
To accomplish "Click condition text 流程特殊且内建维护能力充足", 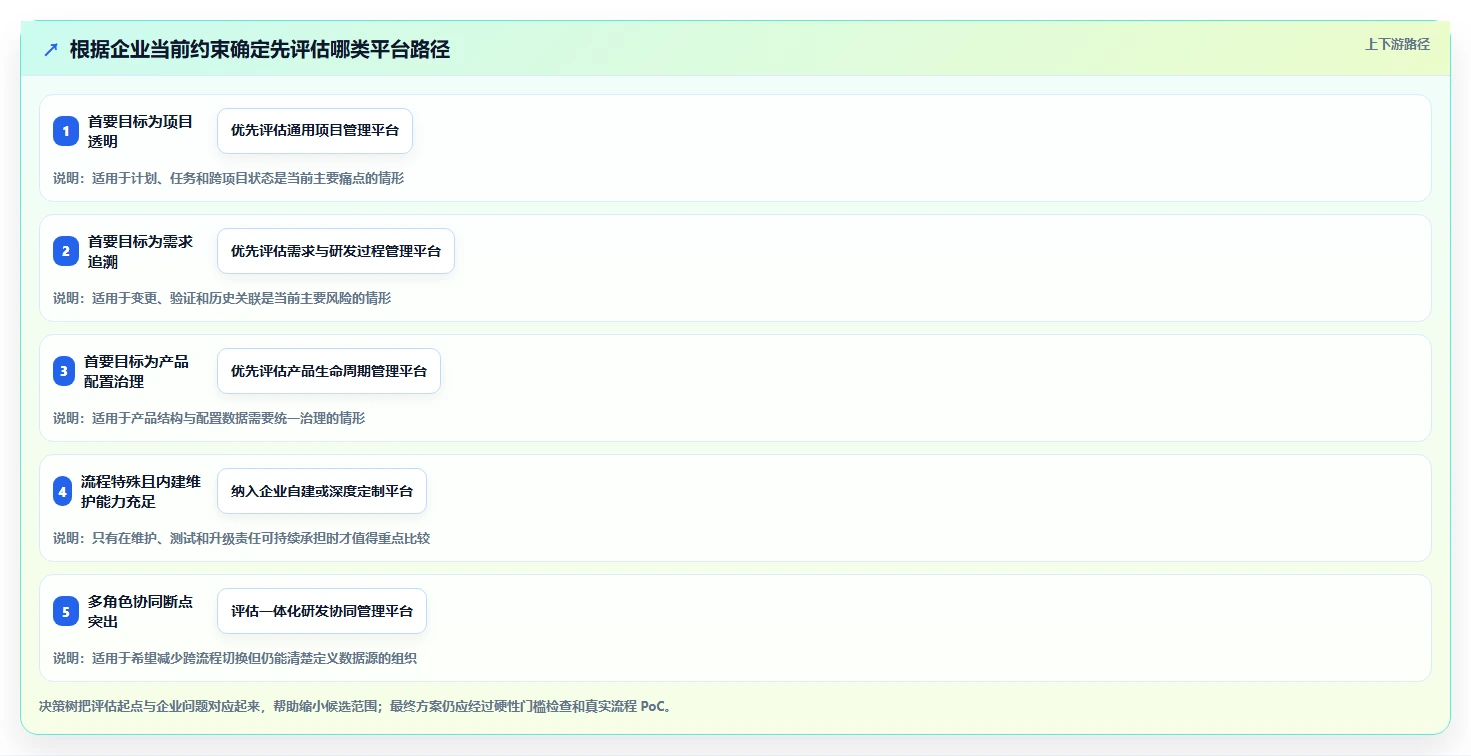I will tap(141, 491).
